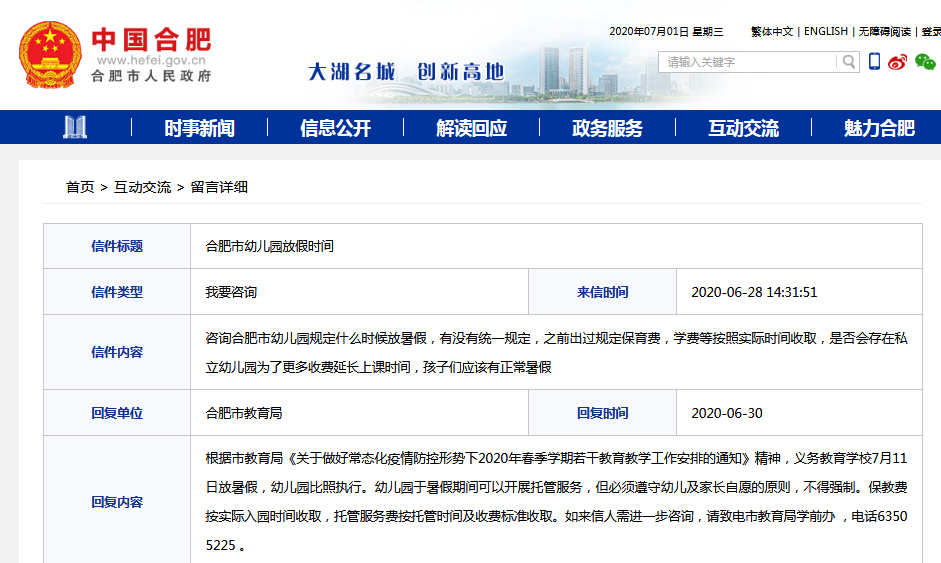
Task: Click the 回复时间 label cell
Action: coord(603,413)
